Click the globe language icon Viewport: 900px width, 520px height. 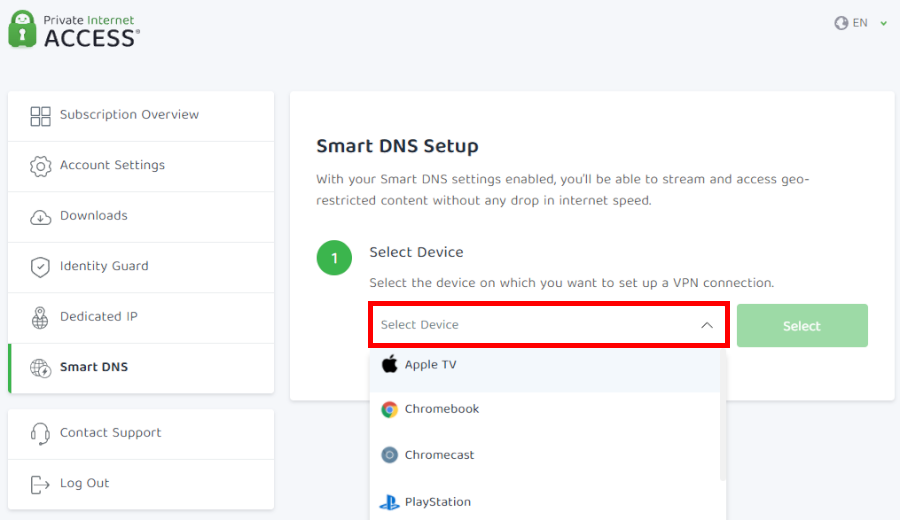(841, 23)
